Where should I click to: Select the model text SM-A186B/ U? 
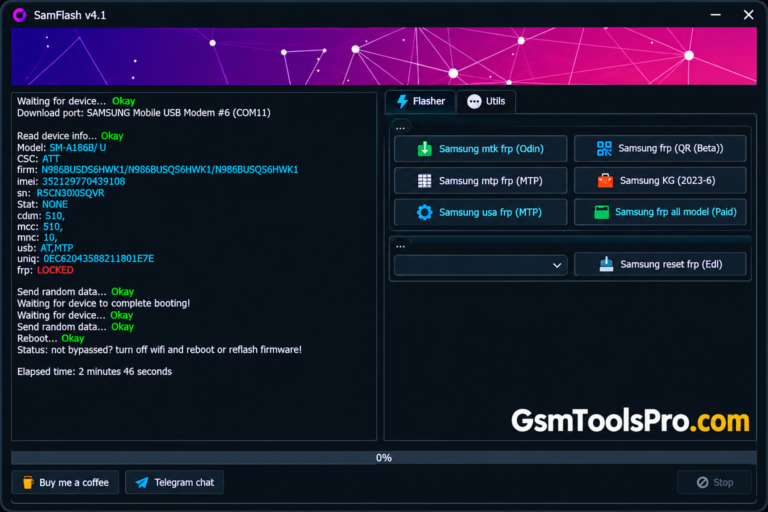[77, 147]
